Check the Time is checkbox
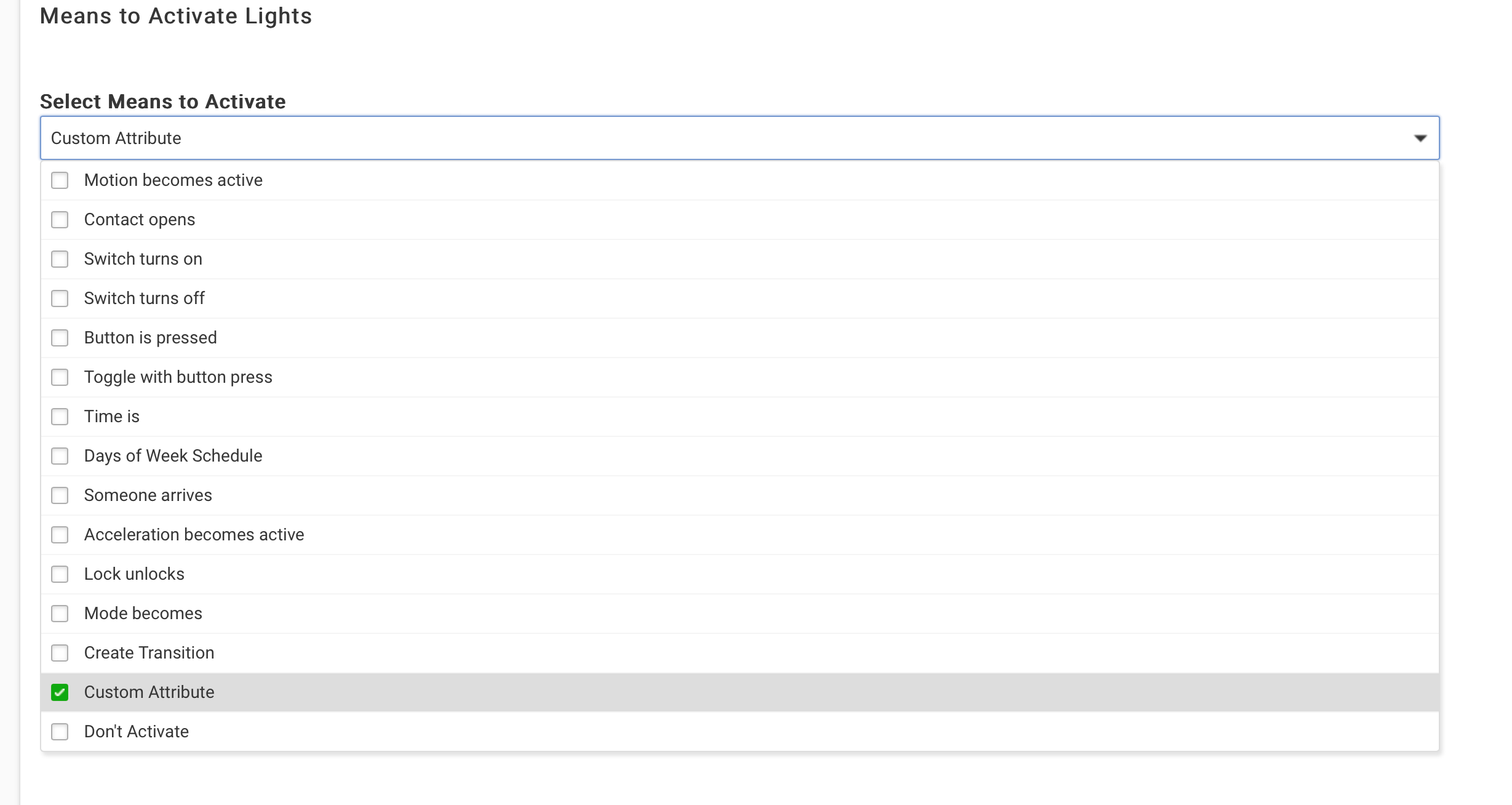The height and width of the screenshot is (805, 1512). pos(60,417)
